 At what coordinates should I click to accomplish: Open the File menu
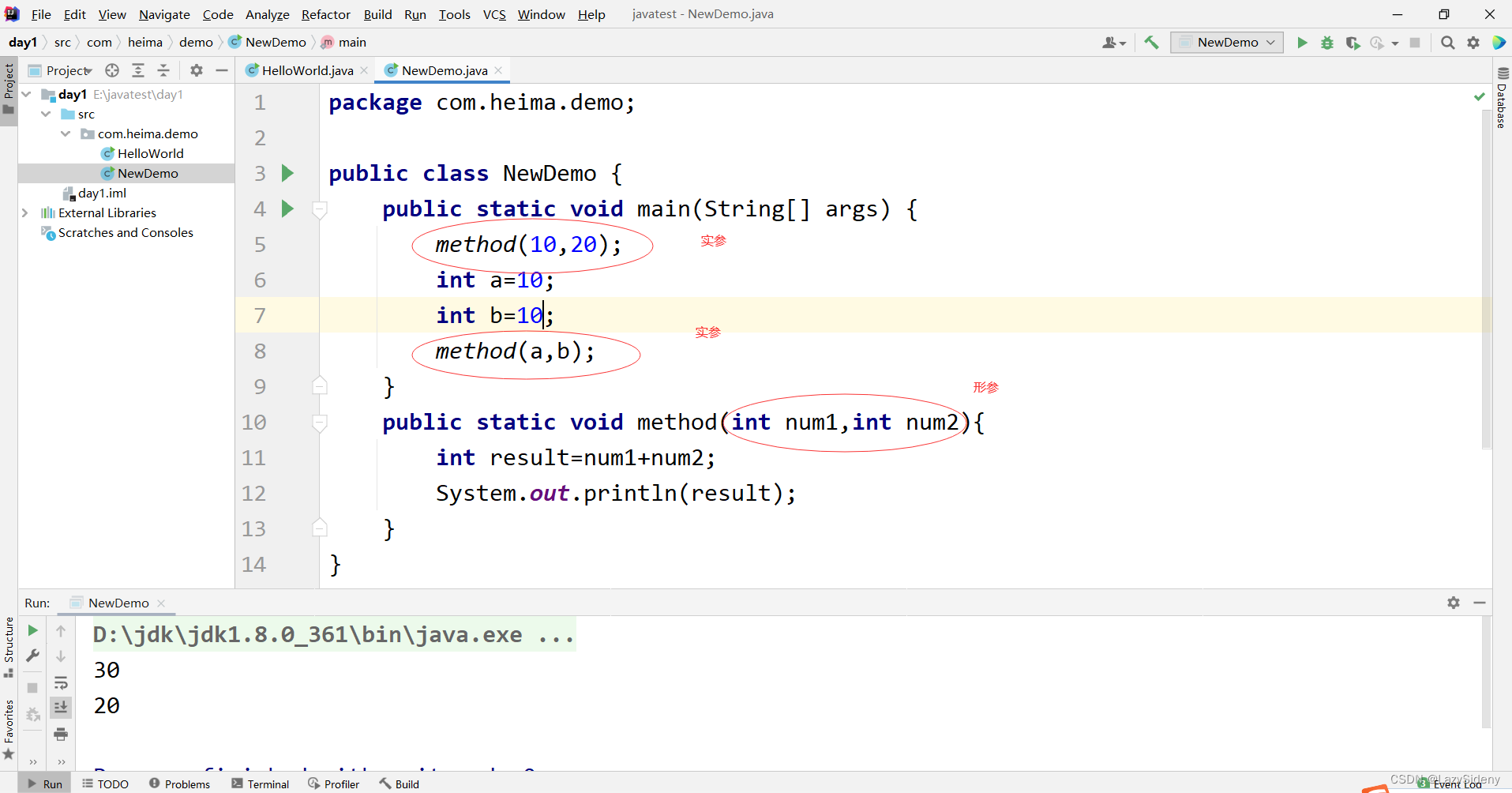[x=41, y=14]
